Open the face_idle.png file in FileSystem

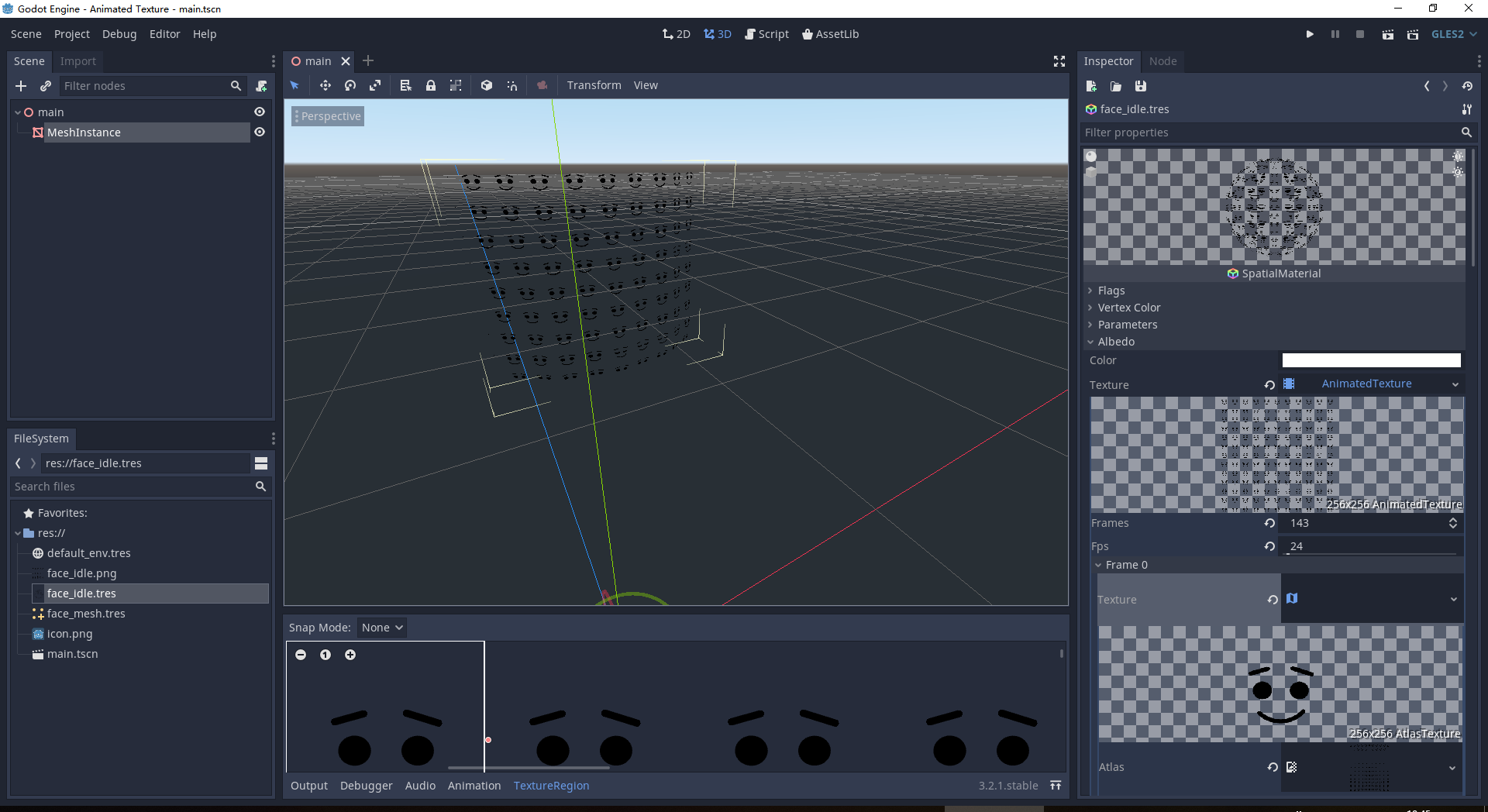pos(81,573)
